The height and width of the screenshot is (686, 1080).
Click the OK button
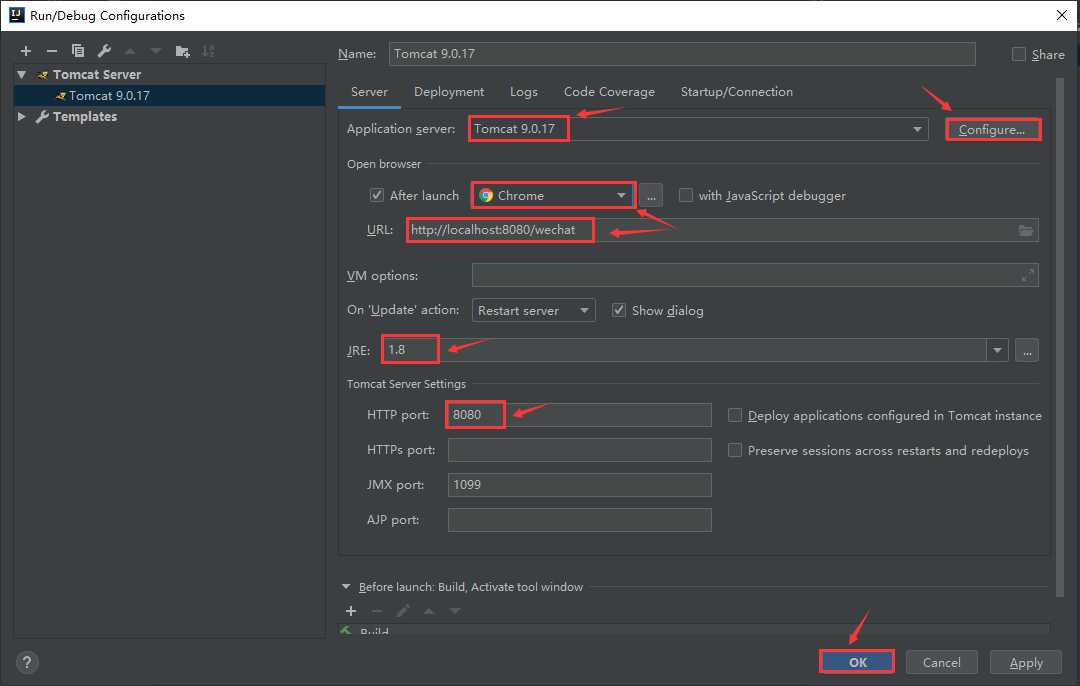(x=857, y=663)
